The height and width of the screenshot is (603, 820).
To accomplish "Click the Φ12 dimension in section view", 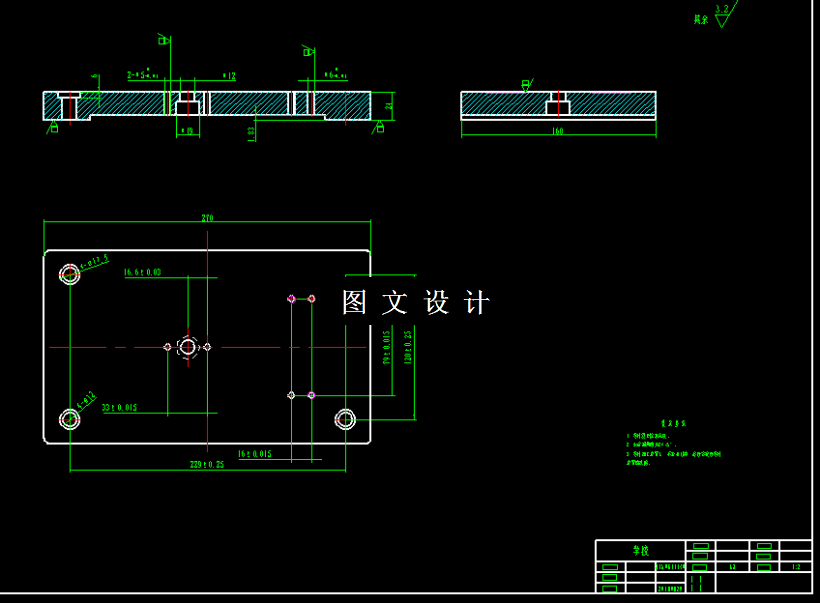I will [229, 76].
